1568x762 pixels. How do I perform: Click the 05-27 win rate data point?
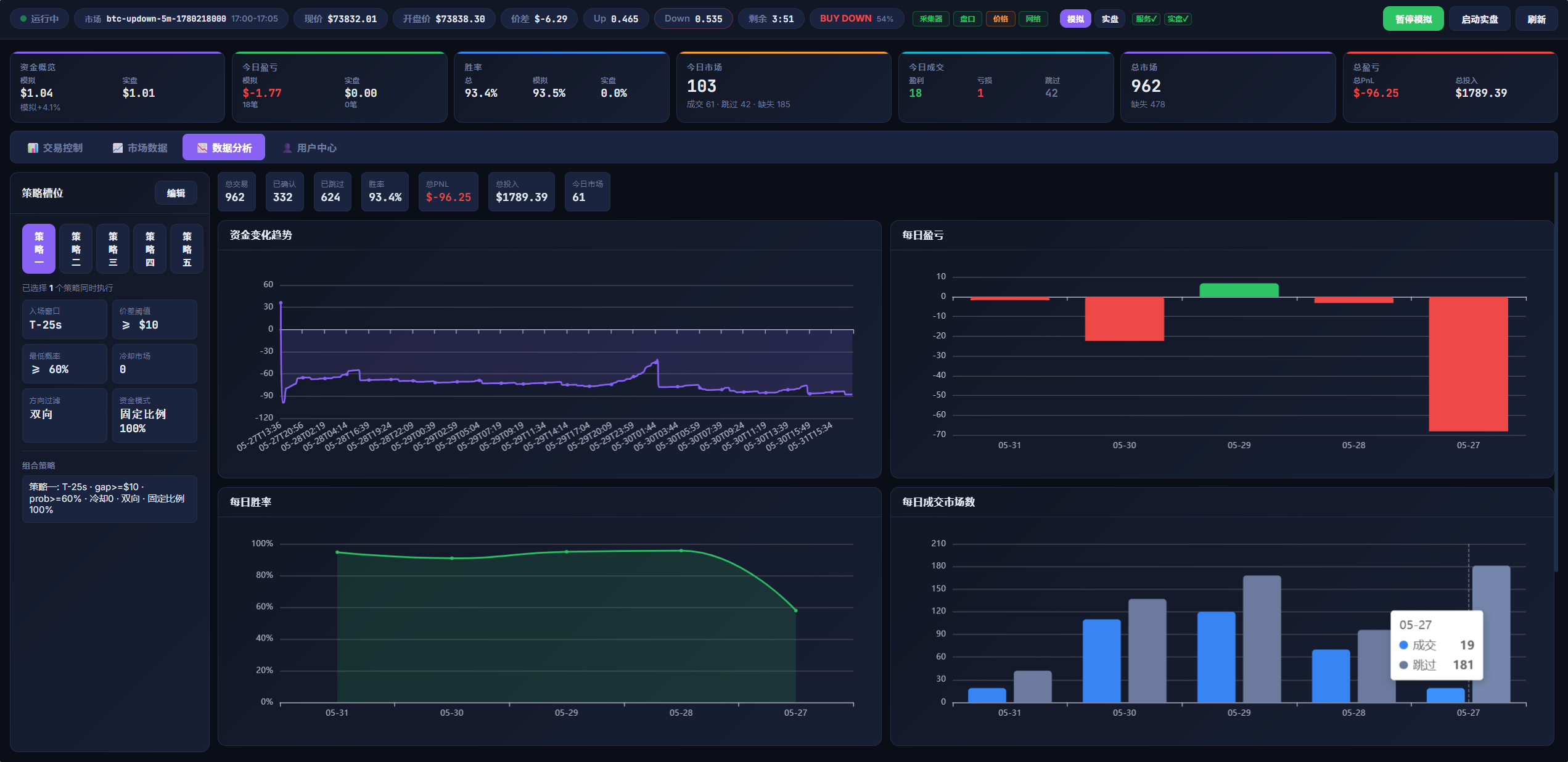click(x=795, y=611)
